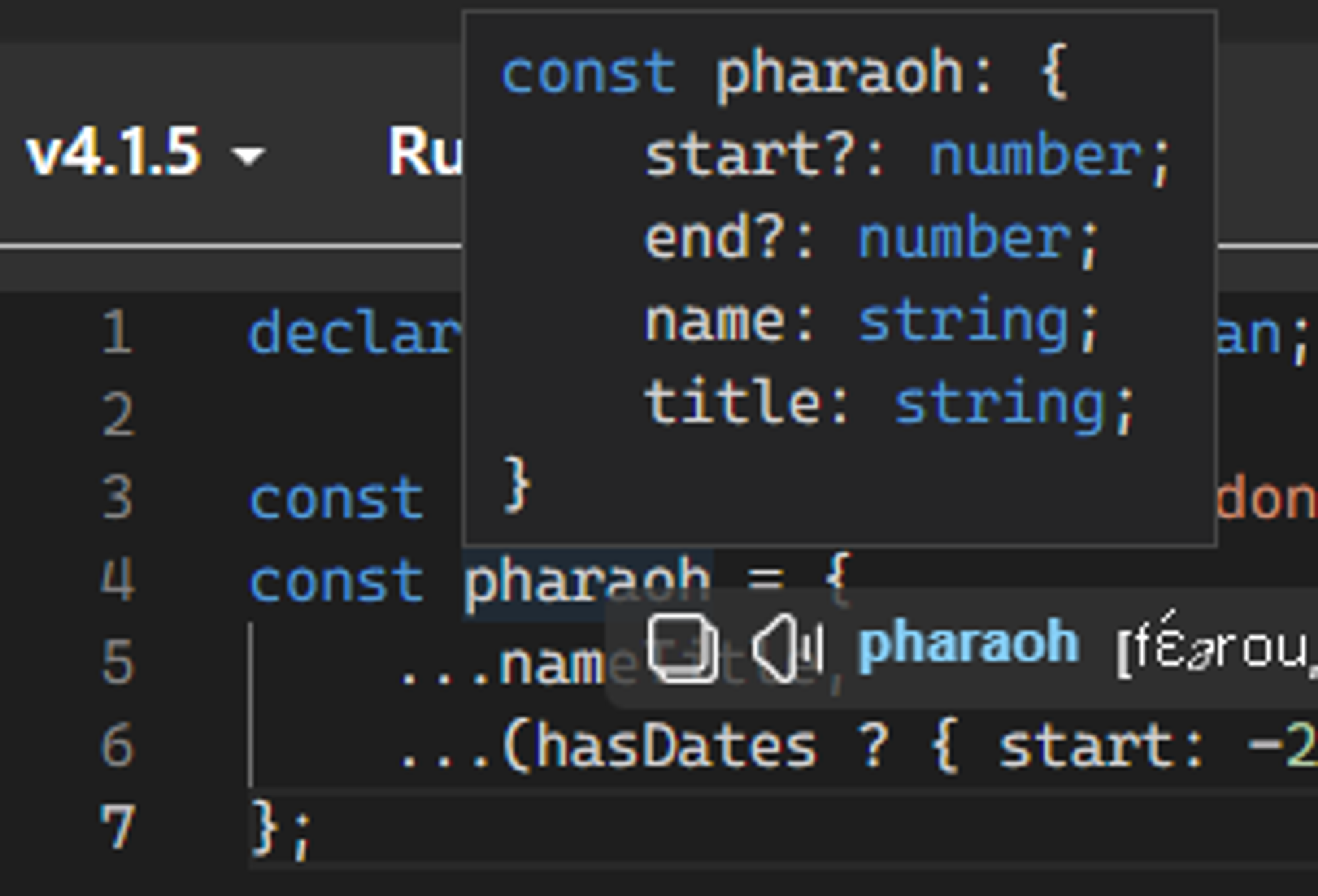Click 'title: string;' in hover tooltip

(x=888, y=405)
